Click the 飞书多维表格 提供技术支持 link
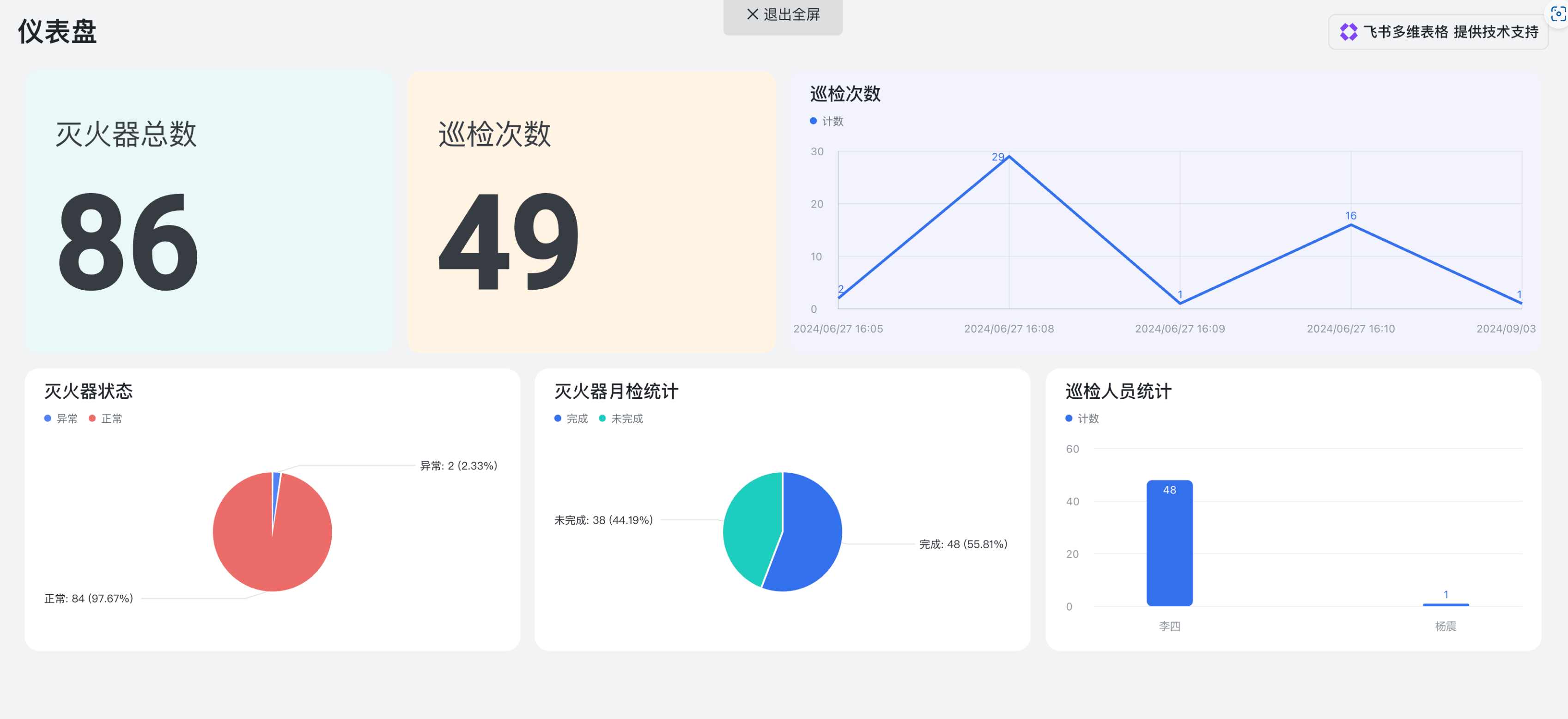The width and height of the screenshot is (1568, 719). pyautogui.click(x=1450, y=32)
